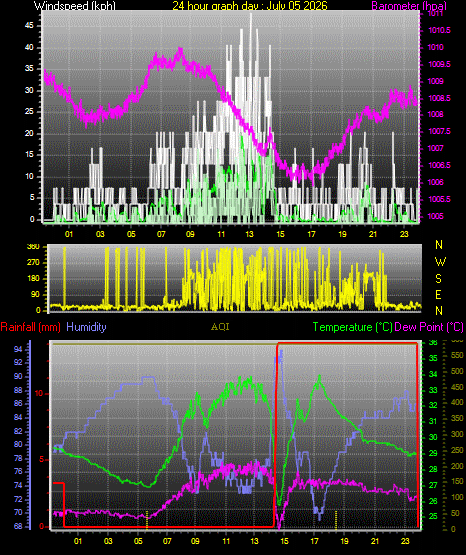Click hour 15 under the humidity graph
Image resolution: width=466 pixels, height=555 pixels.
pos(284,541)
